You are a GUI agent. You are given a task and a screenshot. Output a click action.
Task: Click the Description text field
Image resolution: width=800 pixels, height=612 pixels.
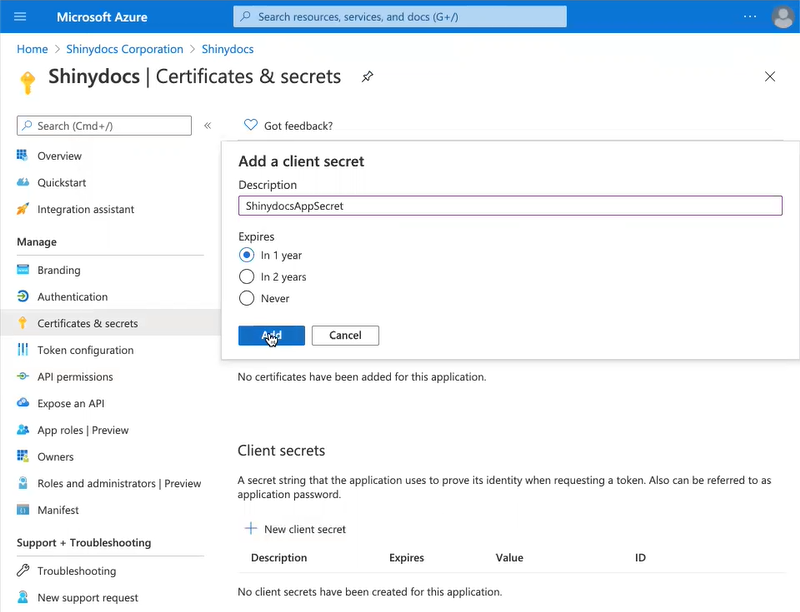[509, 205]
